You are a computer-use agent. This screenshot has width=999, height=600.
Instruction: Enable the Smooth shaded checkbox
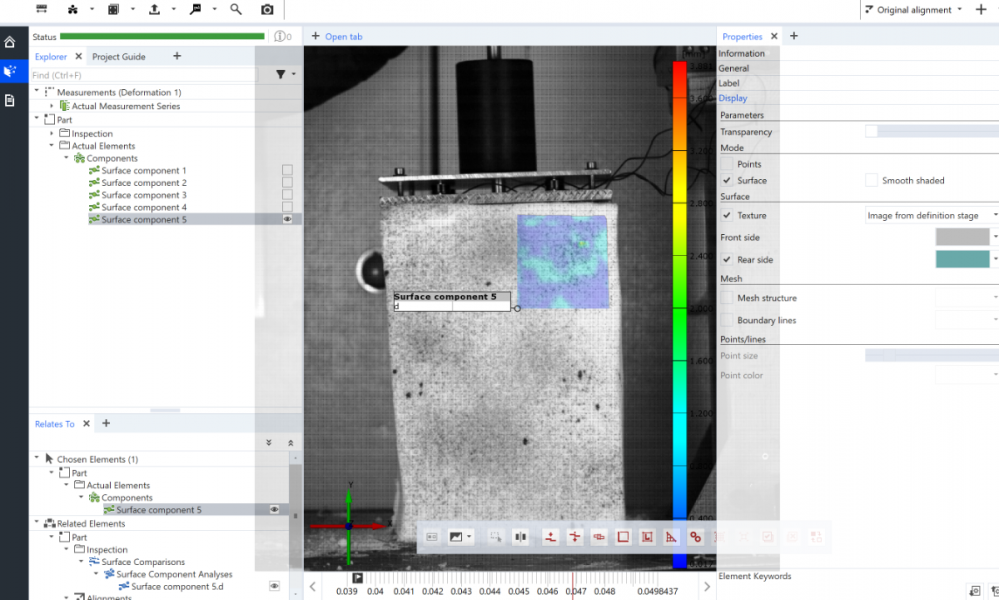click(x=872, y=180)
